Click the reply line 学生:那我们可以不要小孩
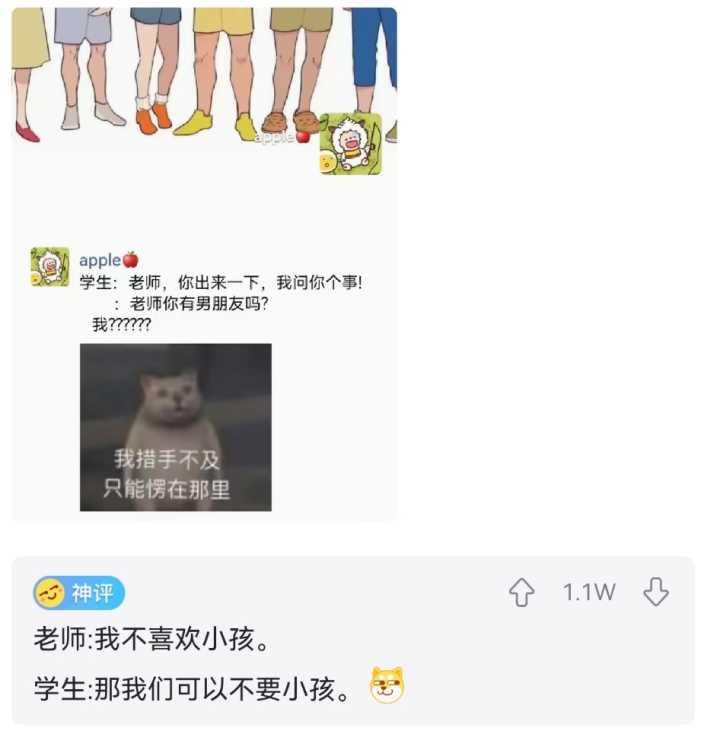 pyautogui.click(x=192, y=689)
